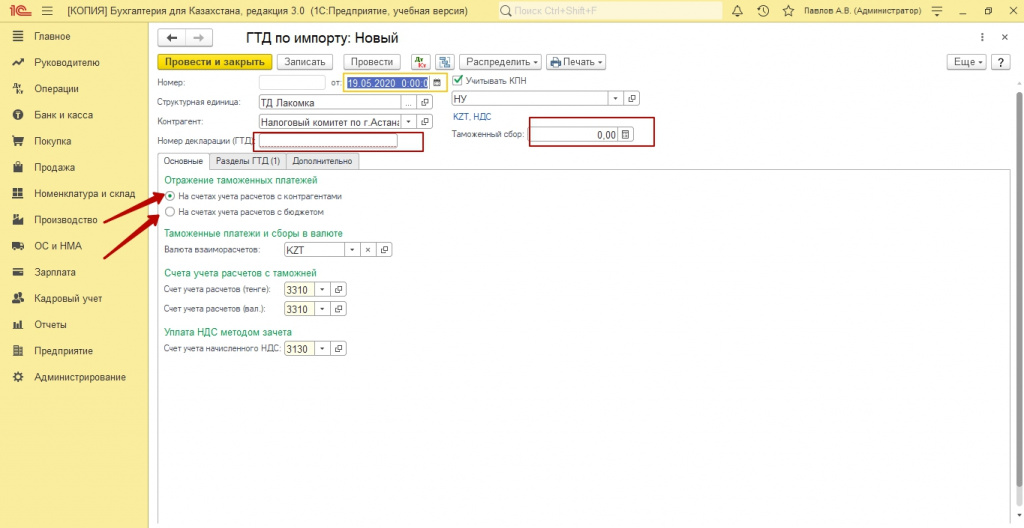Open the 1C main menu hamburger icon
This screenshot has height=528, width=1024.
[x=47, y=10]
